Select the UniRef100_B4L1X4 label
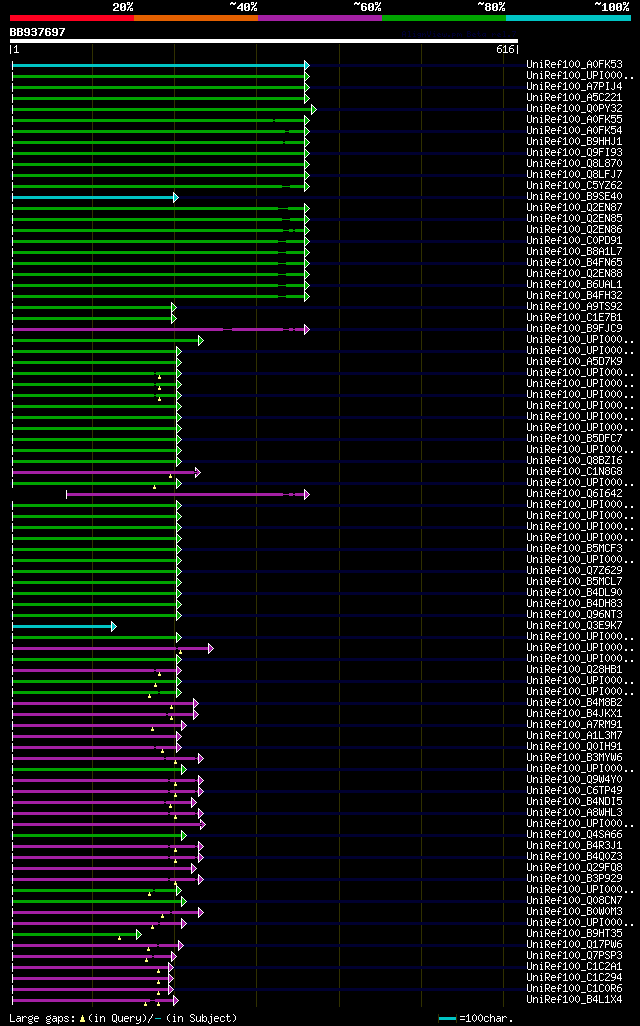 tap(575, 999)
